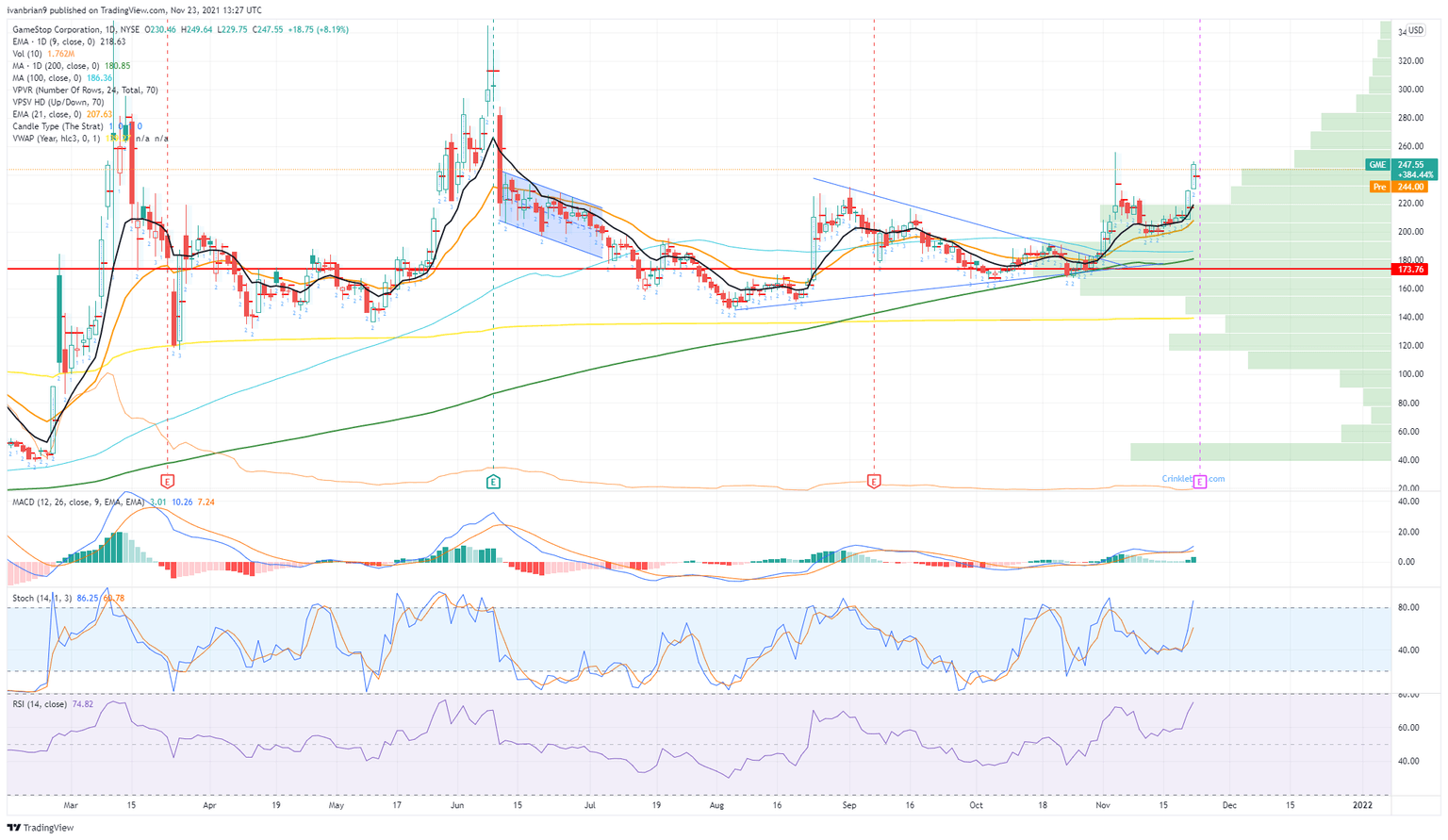Click the GME ticker price tag
1448x840 pixels.
pos(1378,165)
